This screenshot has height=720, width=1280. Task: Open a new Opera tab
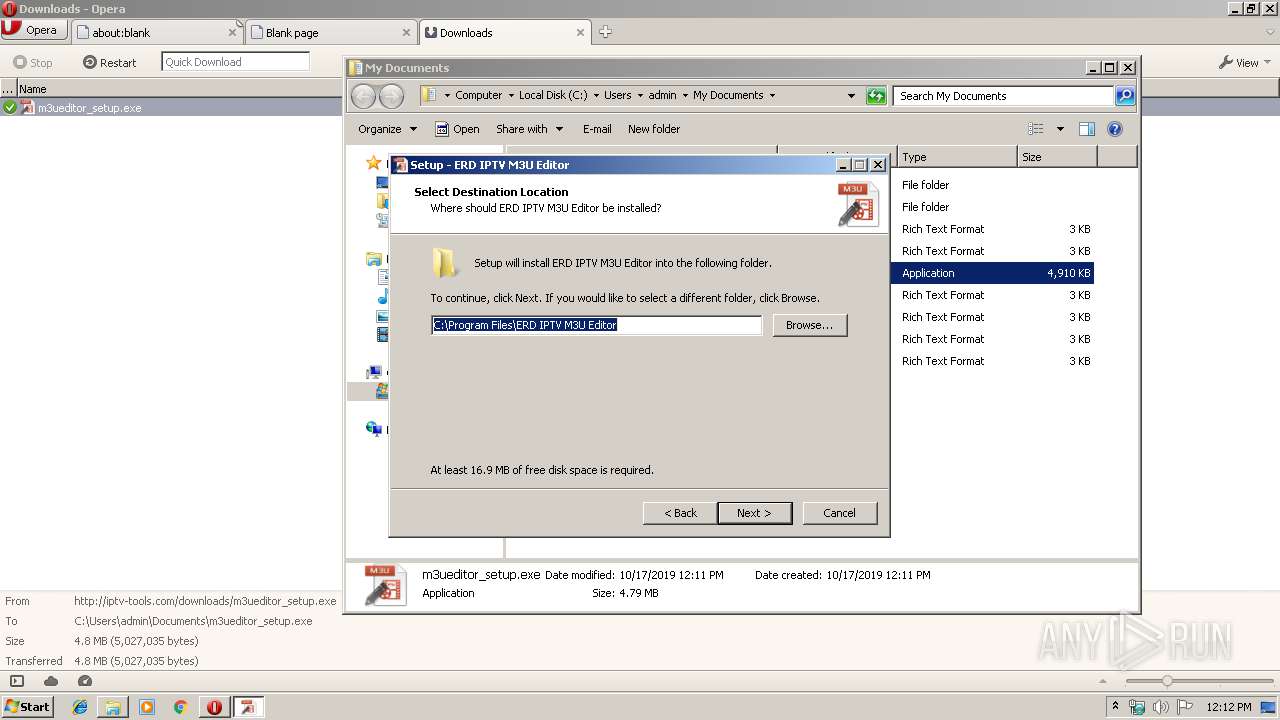tap(605, 32)
